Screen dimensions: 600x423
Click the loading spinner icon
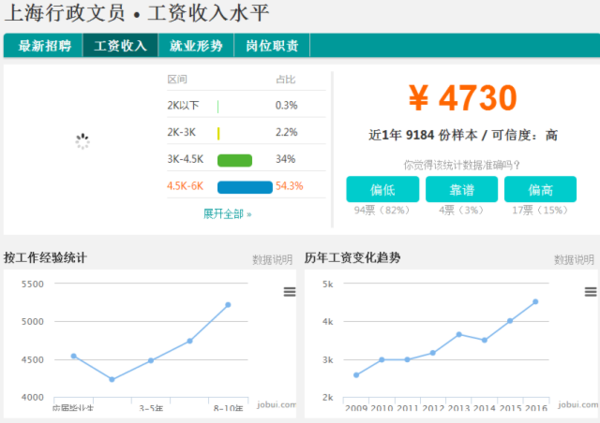82,141
